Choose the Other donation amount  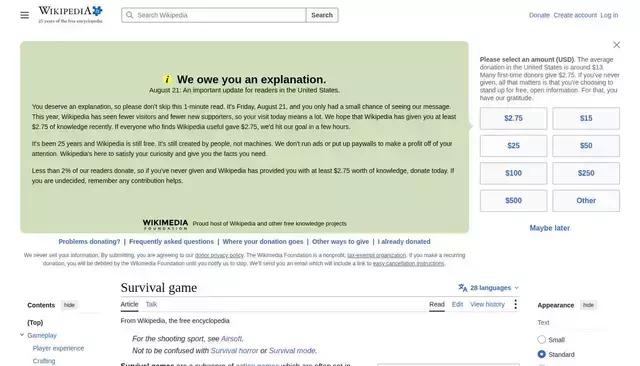point(586,200)
